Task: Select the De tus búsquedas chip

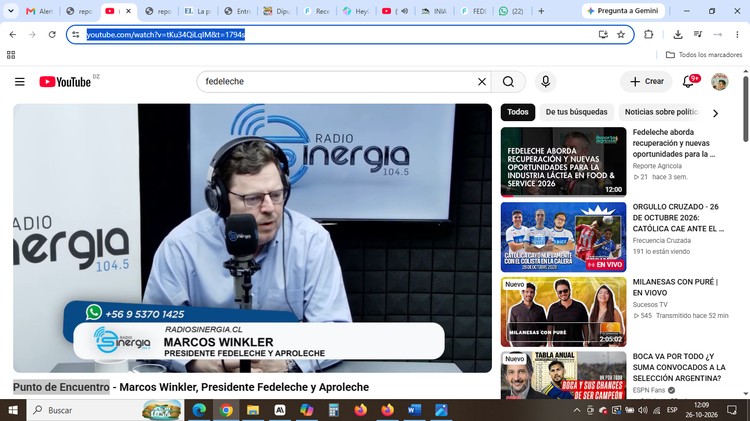Action: [x=576, y=112]
